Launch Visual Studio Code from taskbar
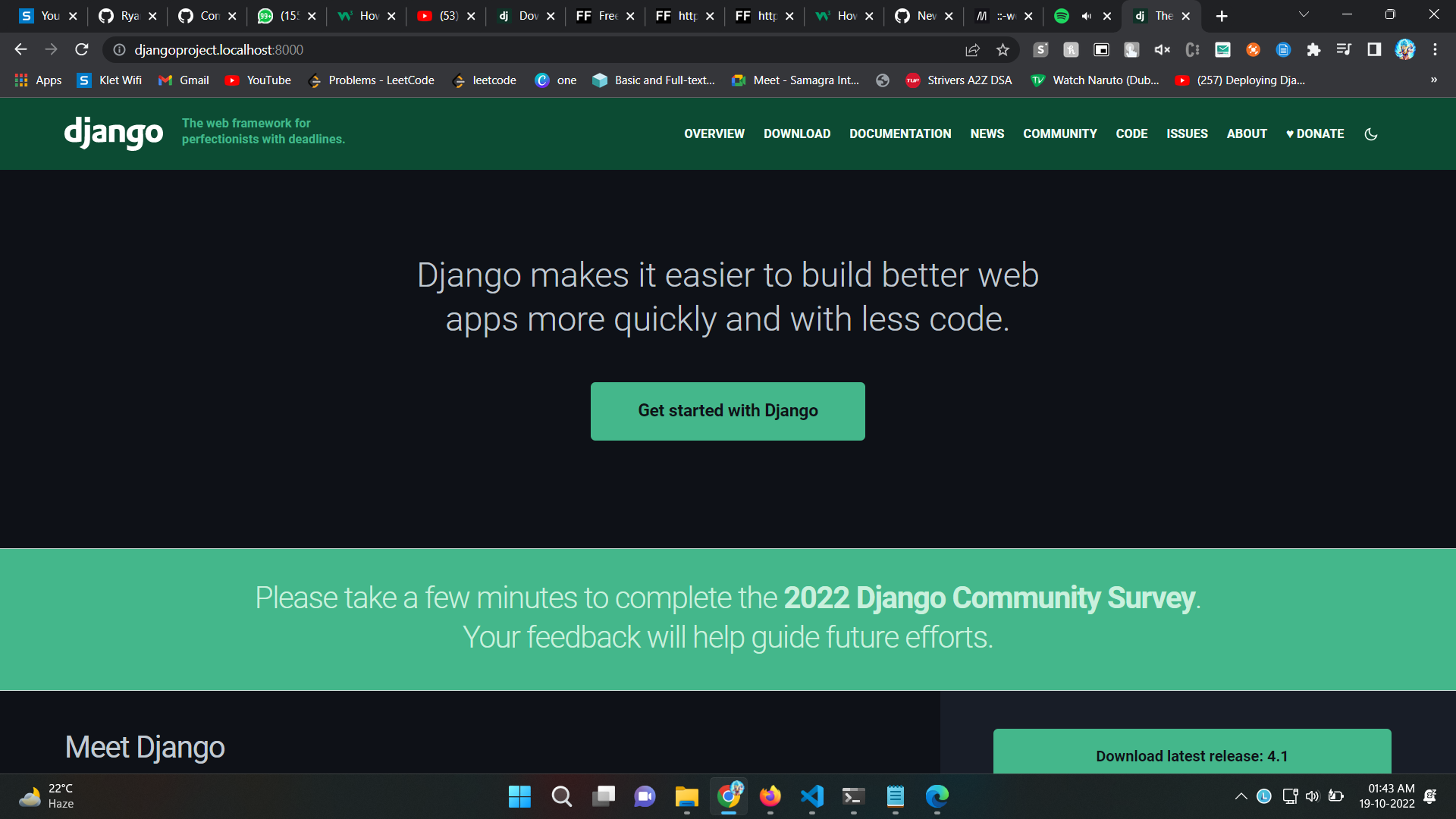This screenshot has width=1456, height=819. [811, 797]
